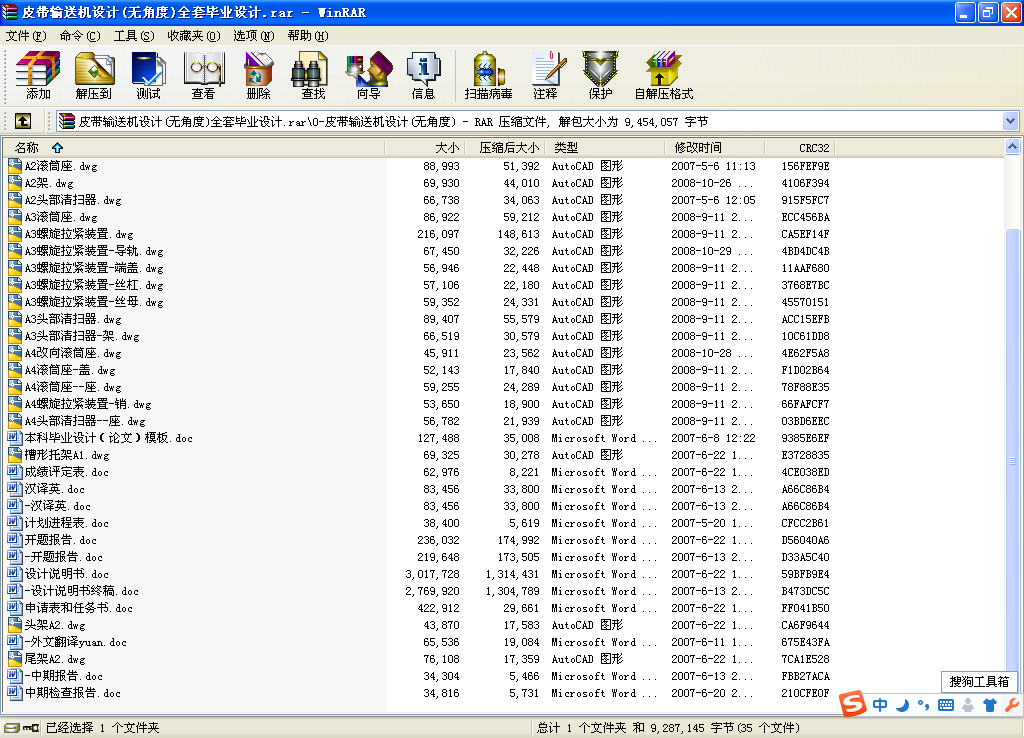Click the 删除 (Delete) toolbar icon

pyautogui.click(x=259, y=75)
